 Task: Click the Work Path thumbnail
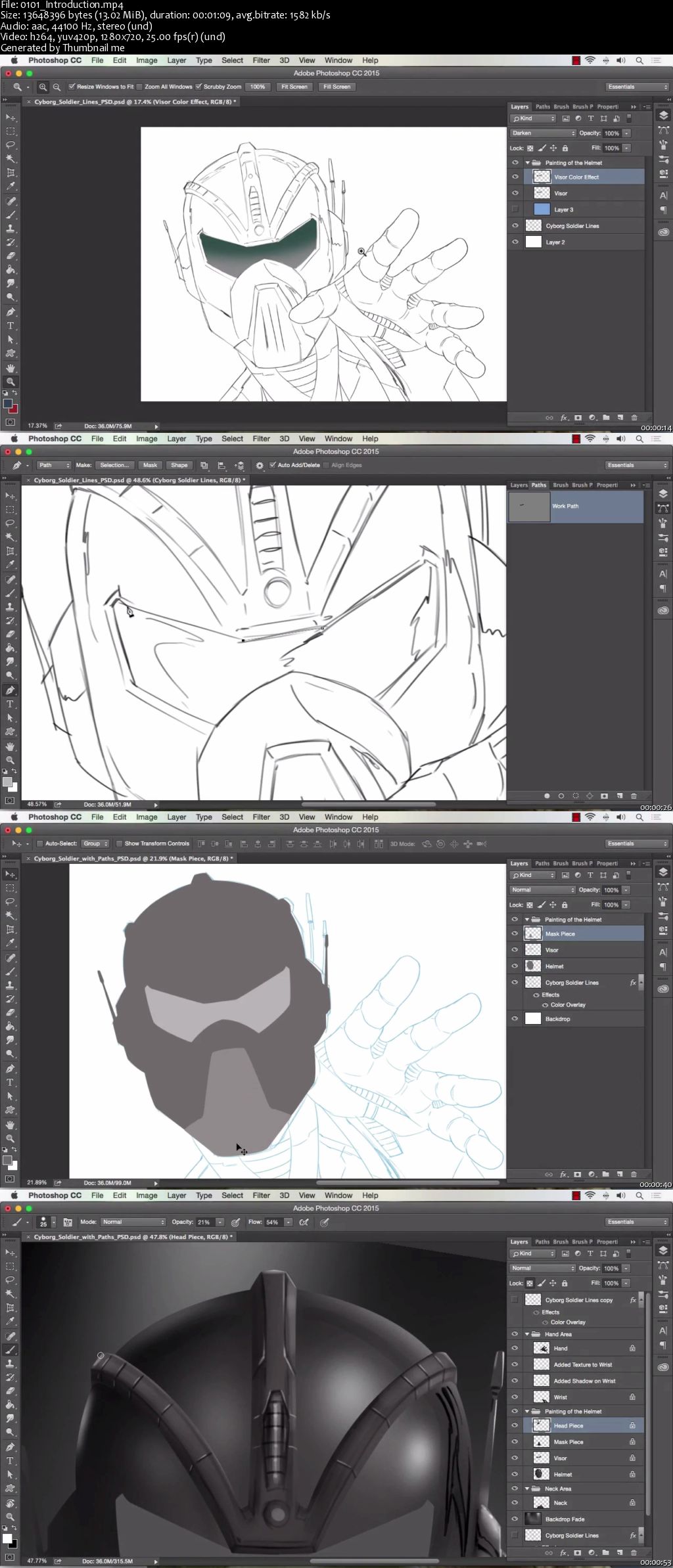(529, 506)
